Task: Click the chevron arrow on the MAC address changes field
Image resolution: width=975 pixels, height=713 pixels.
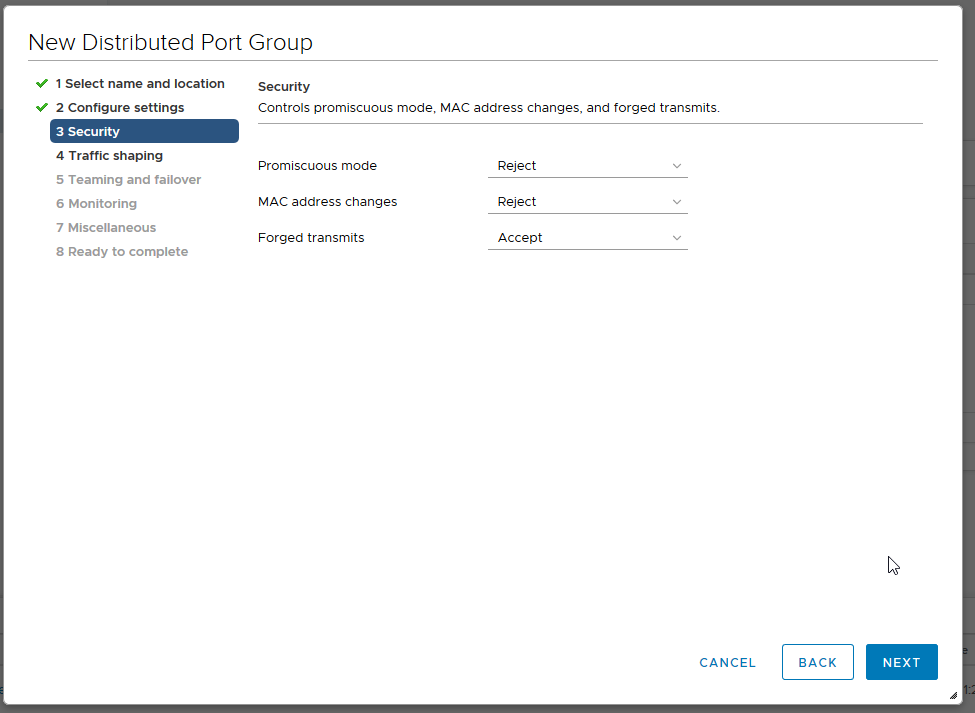Action: pyautogui.click(x=678, y=201)
